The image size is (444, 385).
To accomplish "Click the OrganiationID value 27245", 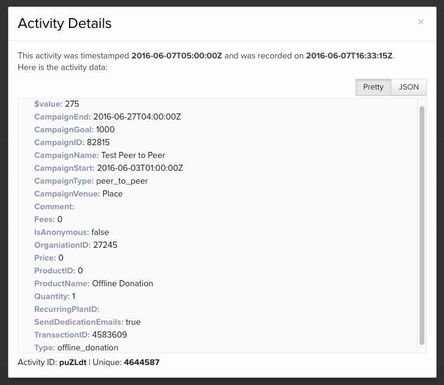I will pyautogui.click(x=105, y=245).
